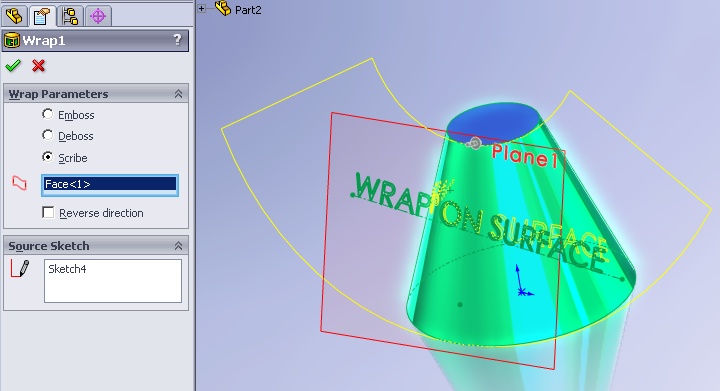Select the Deboss radio option
The width and height of the screenshot is (720, 391).
pos(47,135)
